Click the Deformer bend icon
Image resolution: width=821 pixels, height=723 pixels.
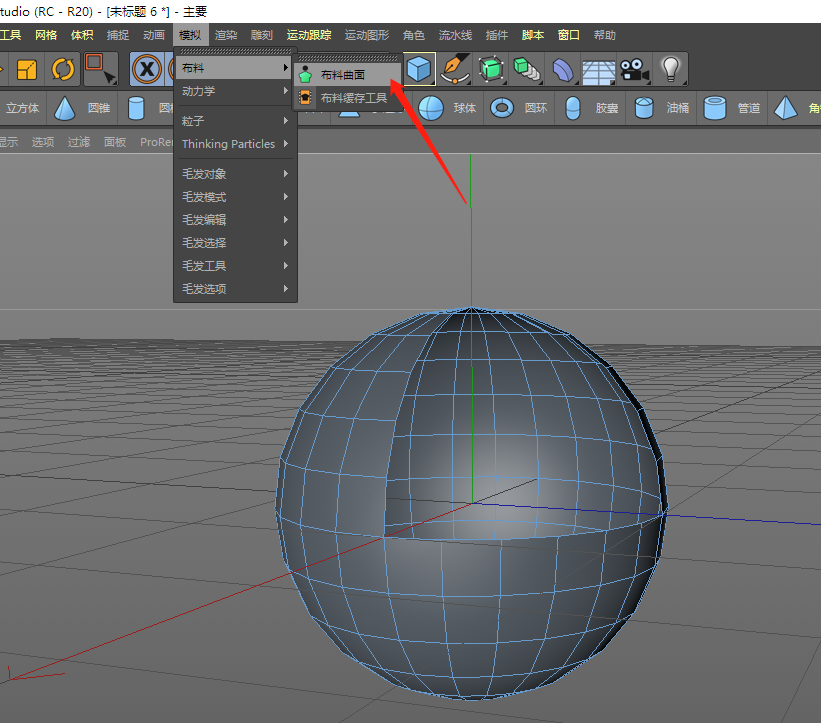[564, 69]
